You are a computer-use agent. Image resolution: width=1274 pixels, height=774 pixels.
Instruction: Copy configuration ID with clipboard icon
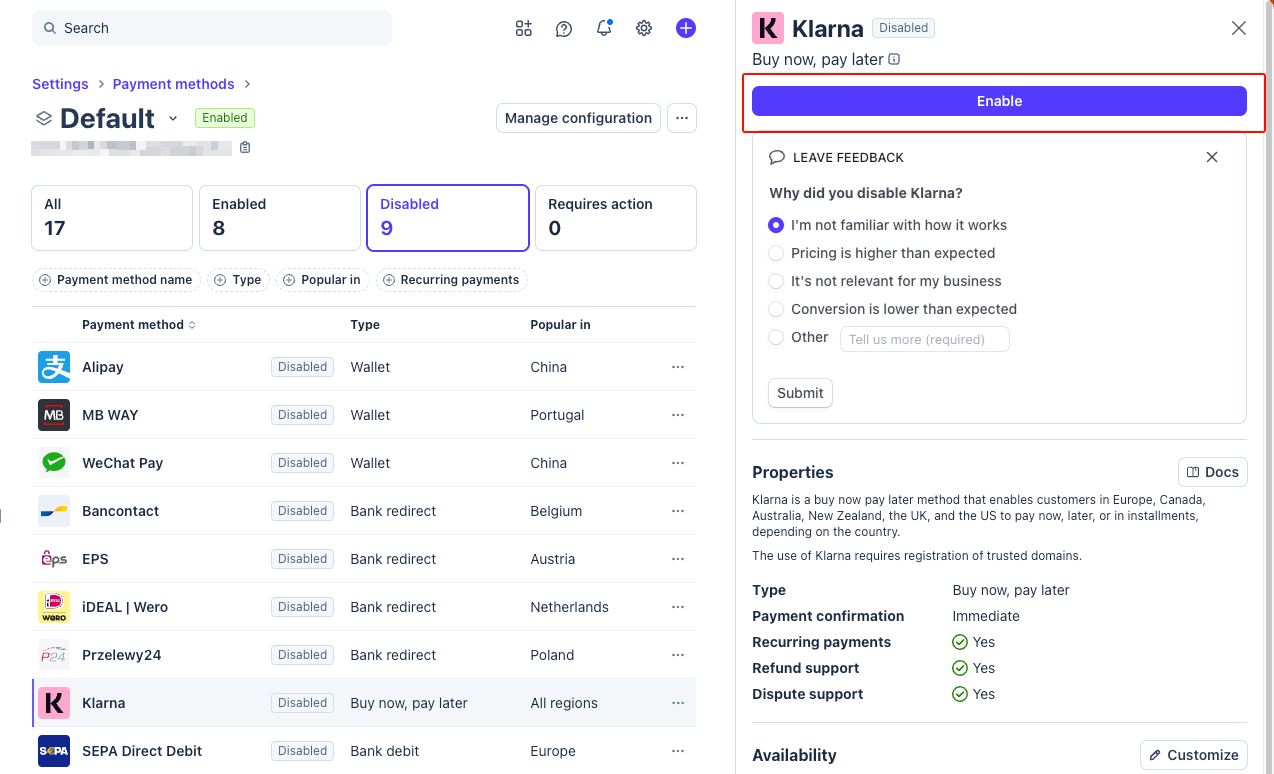pyautogui.click(x=245, y=148)
